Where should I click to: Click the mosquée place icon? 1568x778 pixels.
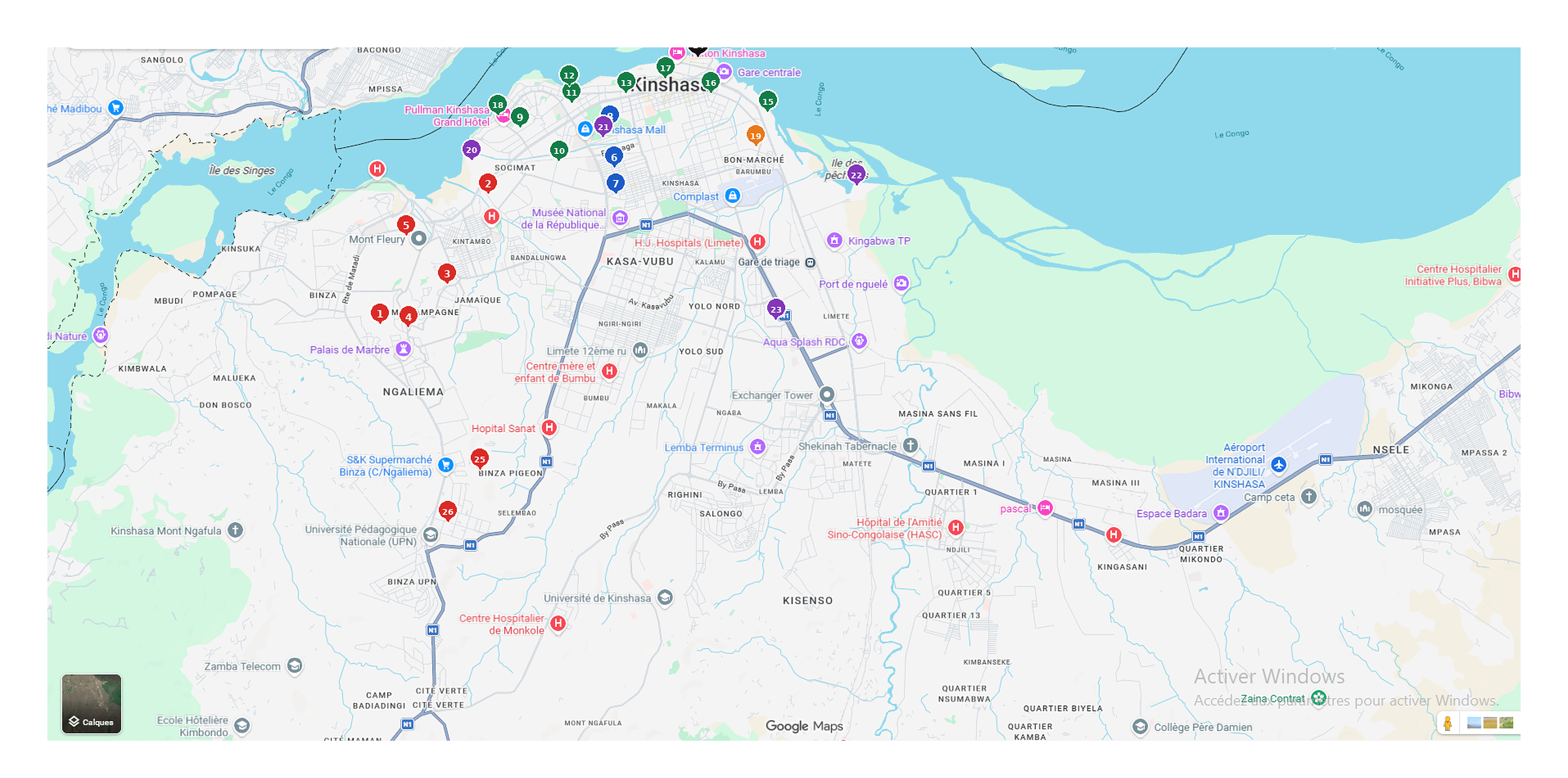pyautogui.click(x=1365, y=509)
